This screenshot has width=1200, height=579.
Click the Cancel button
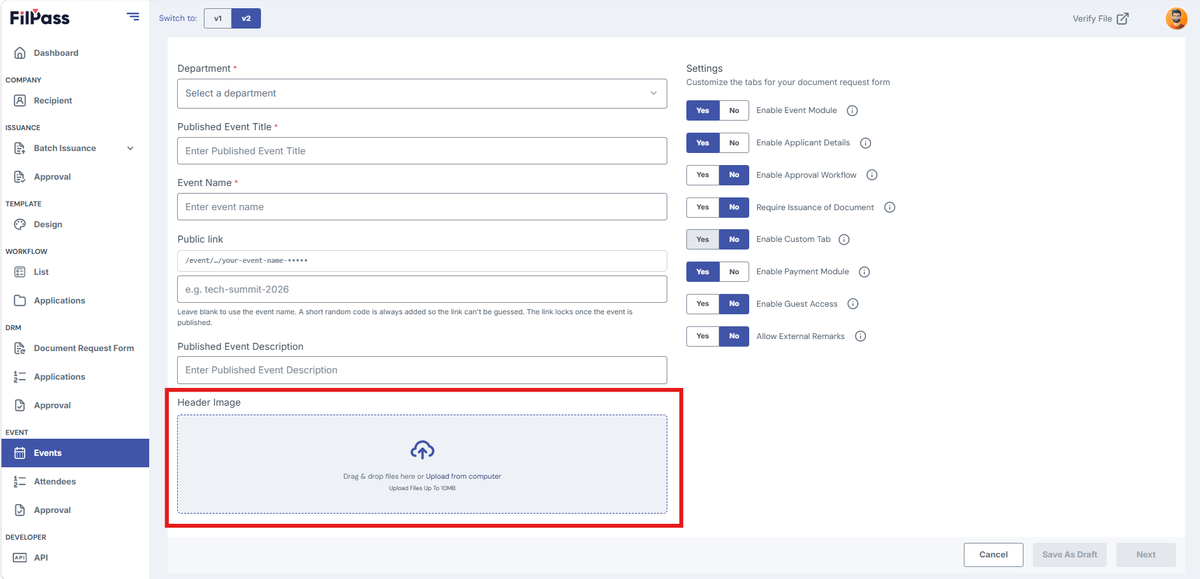pos(993,555)
